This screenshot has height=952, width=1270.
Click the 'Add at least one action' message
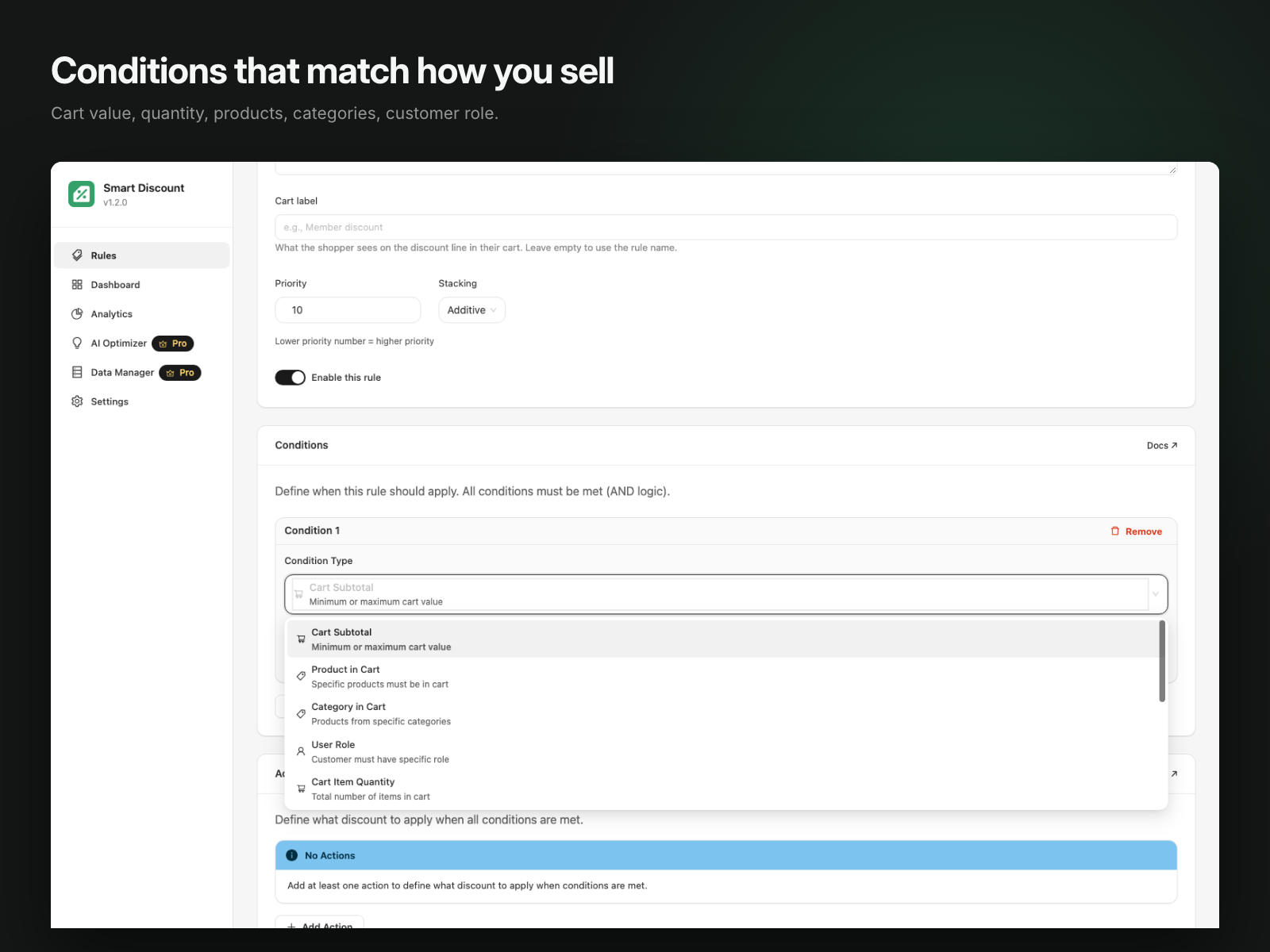[x=468, y=885]
